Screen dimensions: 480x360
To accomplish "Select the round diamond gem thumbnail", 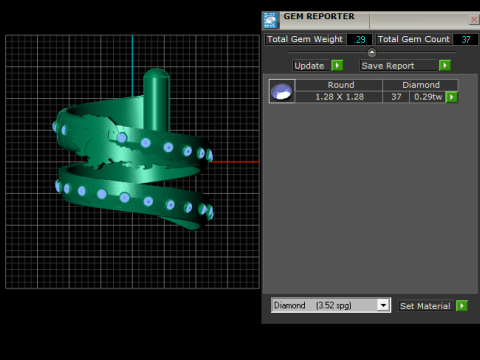I will [282, 91].
